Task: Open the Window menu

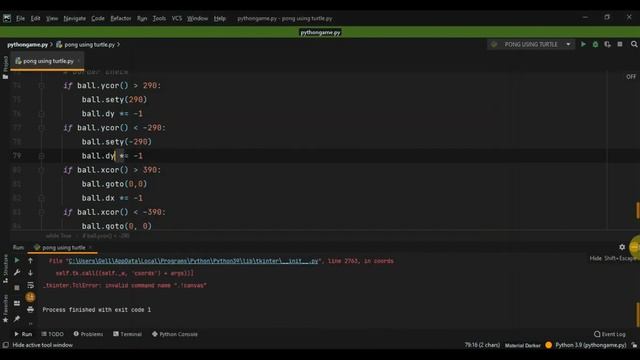Action: click(x=198, y=18)
